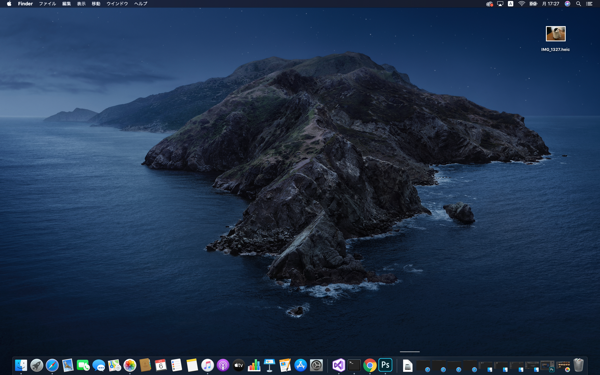
Task: Open the Finder application menu
Action: point(25,3)
